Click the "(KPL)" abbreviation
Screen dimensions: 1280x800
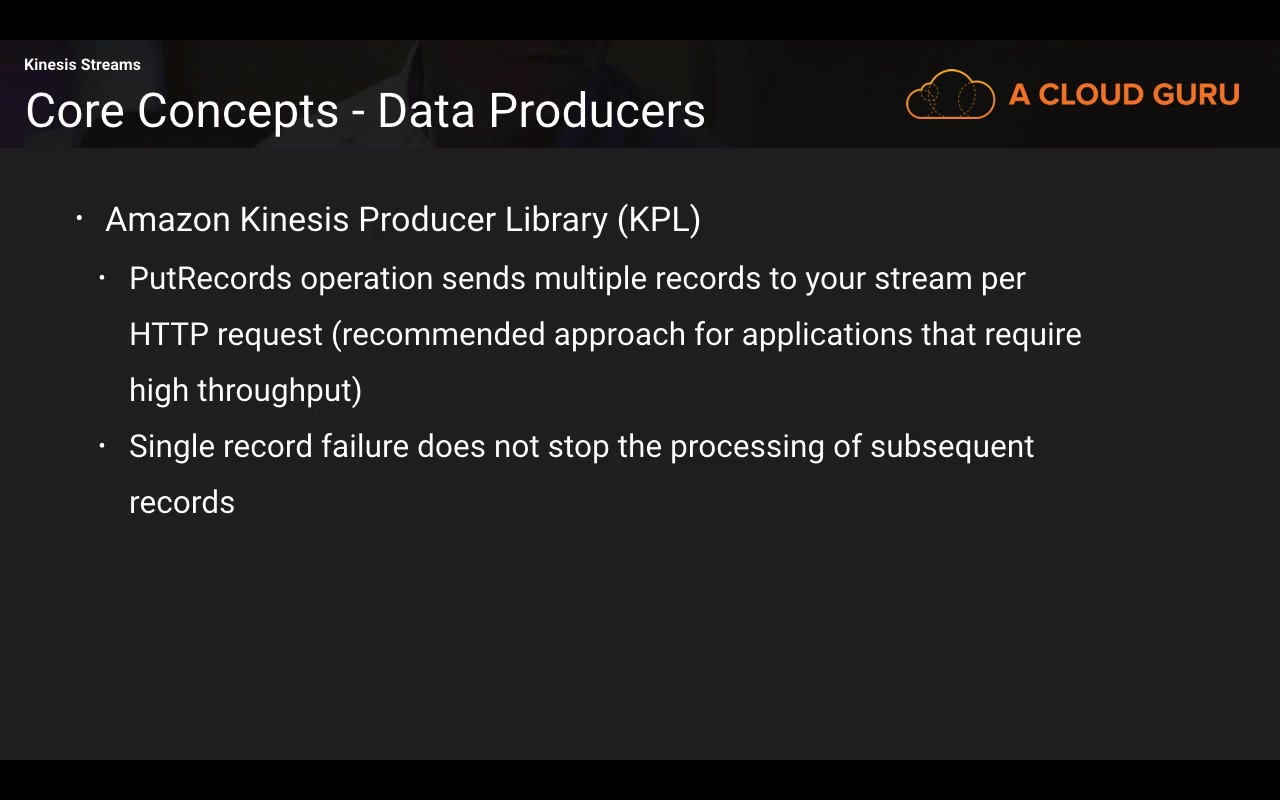point(658,220)
